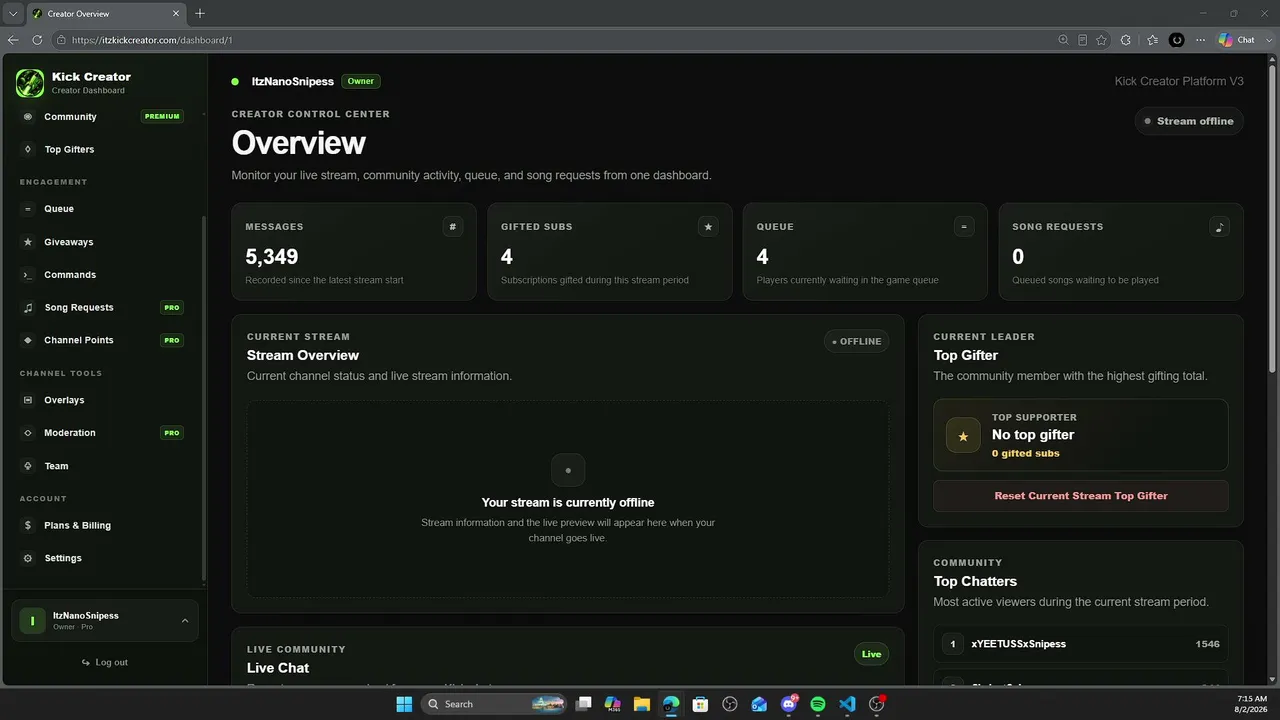Image resolution: width=1280 pixels, height=720 pixels.
Task: Bookmark this page with the star icon
Action: tap(1101, 40)
